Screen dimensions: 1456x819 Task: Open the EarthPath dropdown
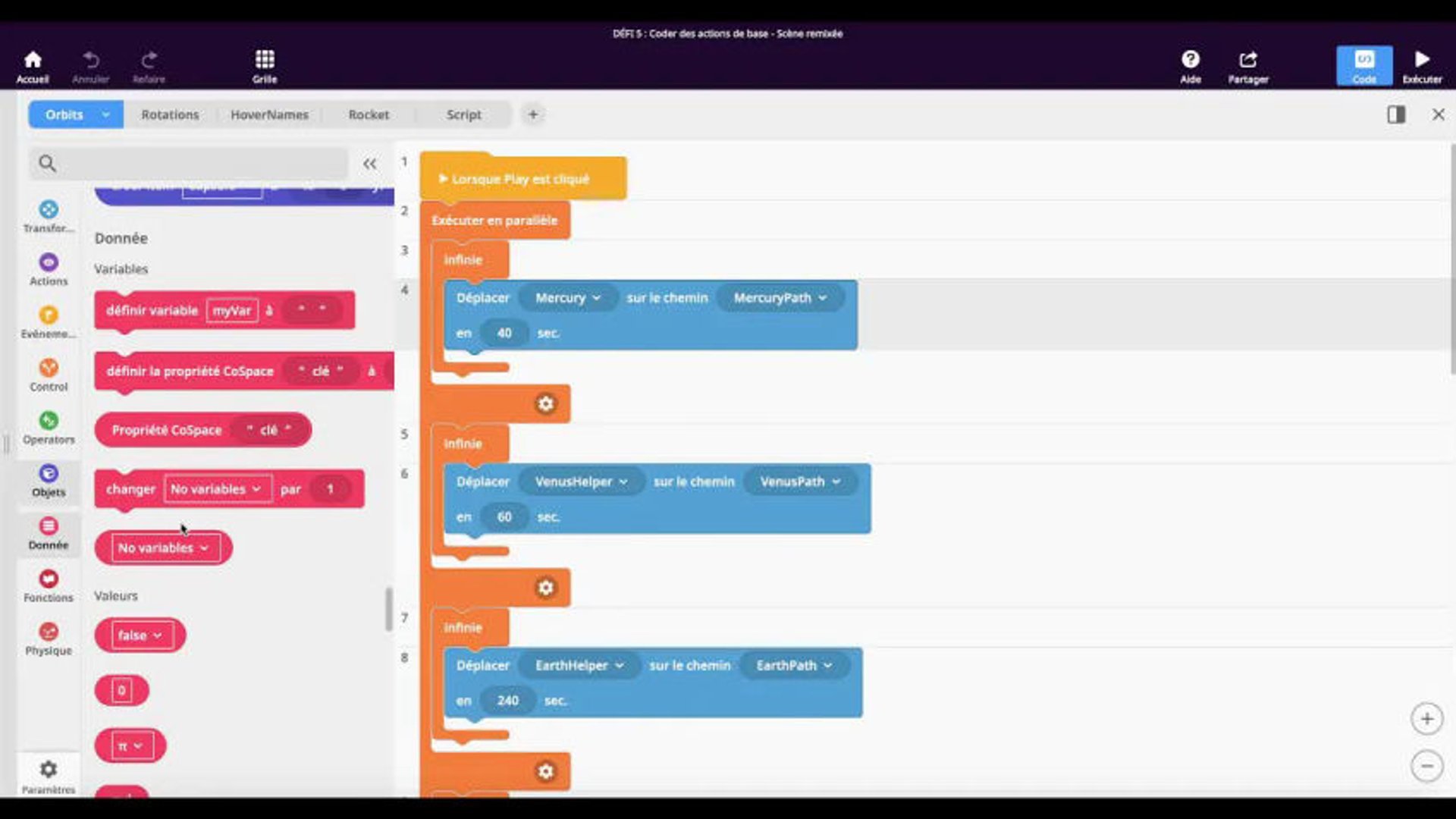(x=794, y=665)
